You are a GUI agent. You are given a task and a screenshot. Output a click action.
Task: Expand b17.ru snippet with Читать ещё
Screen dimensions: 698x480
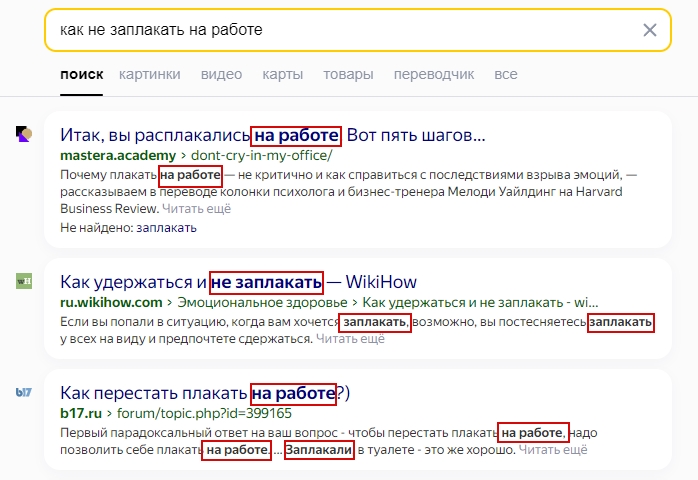coord(553,450)
